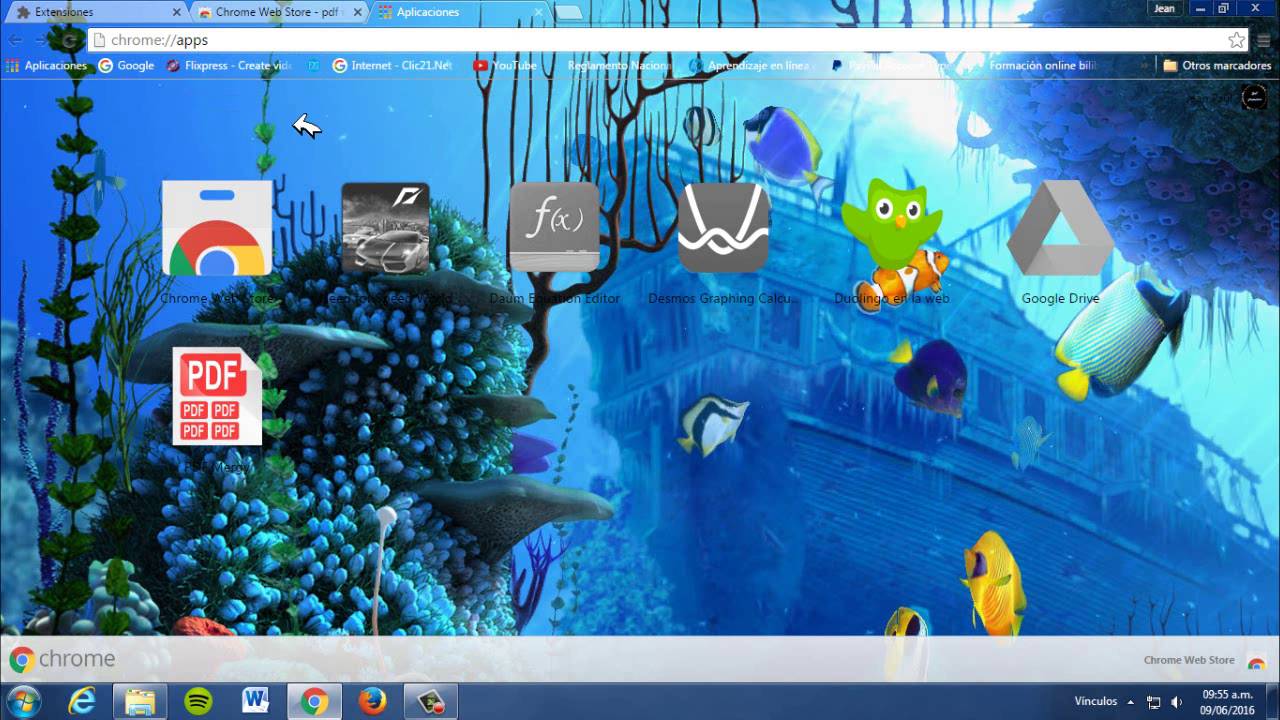Go back to the previous page
This screenshot has height=720, width=1280.
tap(15, 40)
